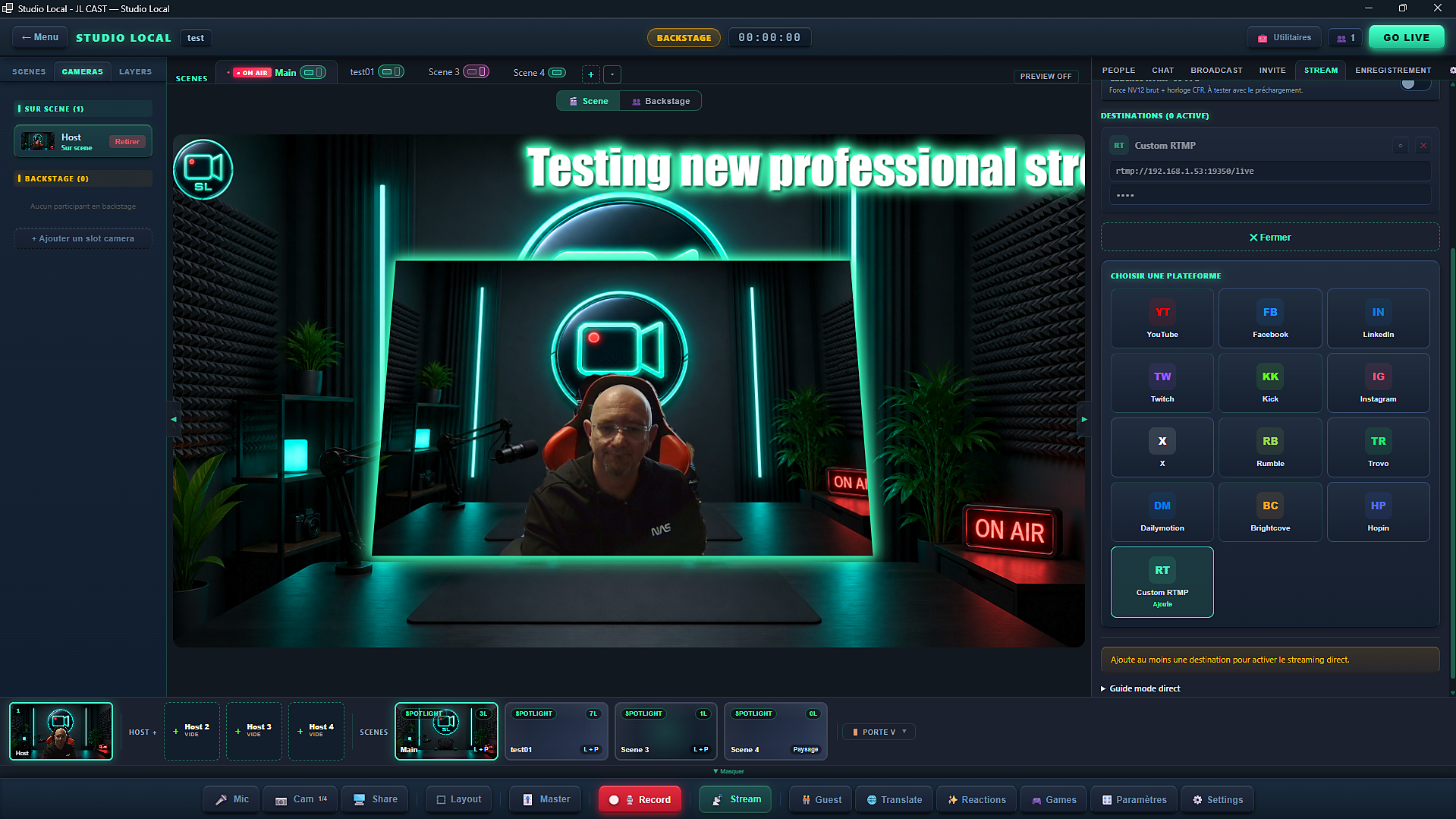The width and height of the screenshot is (1456, 819).
Task: Click the minus button next to scene tabs
Action: (612, 74)
